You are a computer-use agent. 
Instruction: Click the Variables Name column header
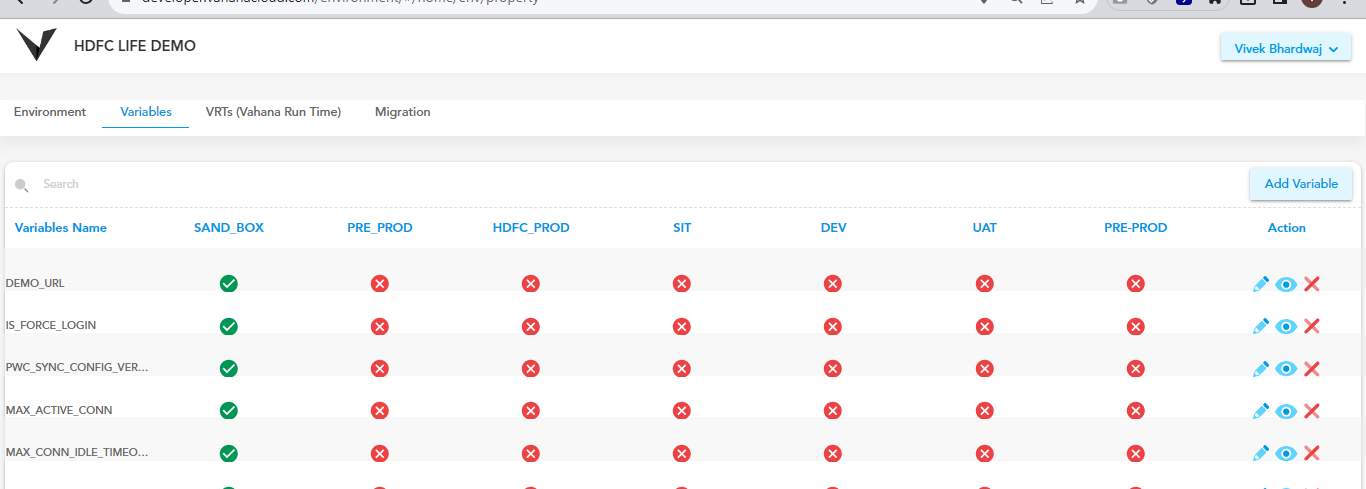[x=61, y=228]
